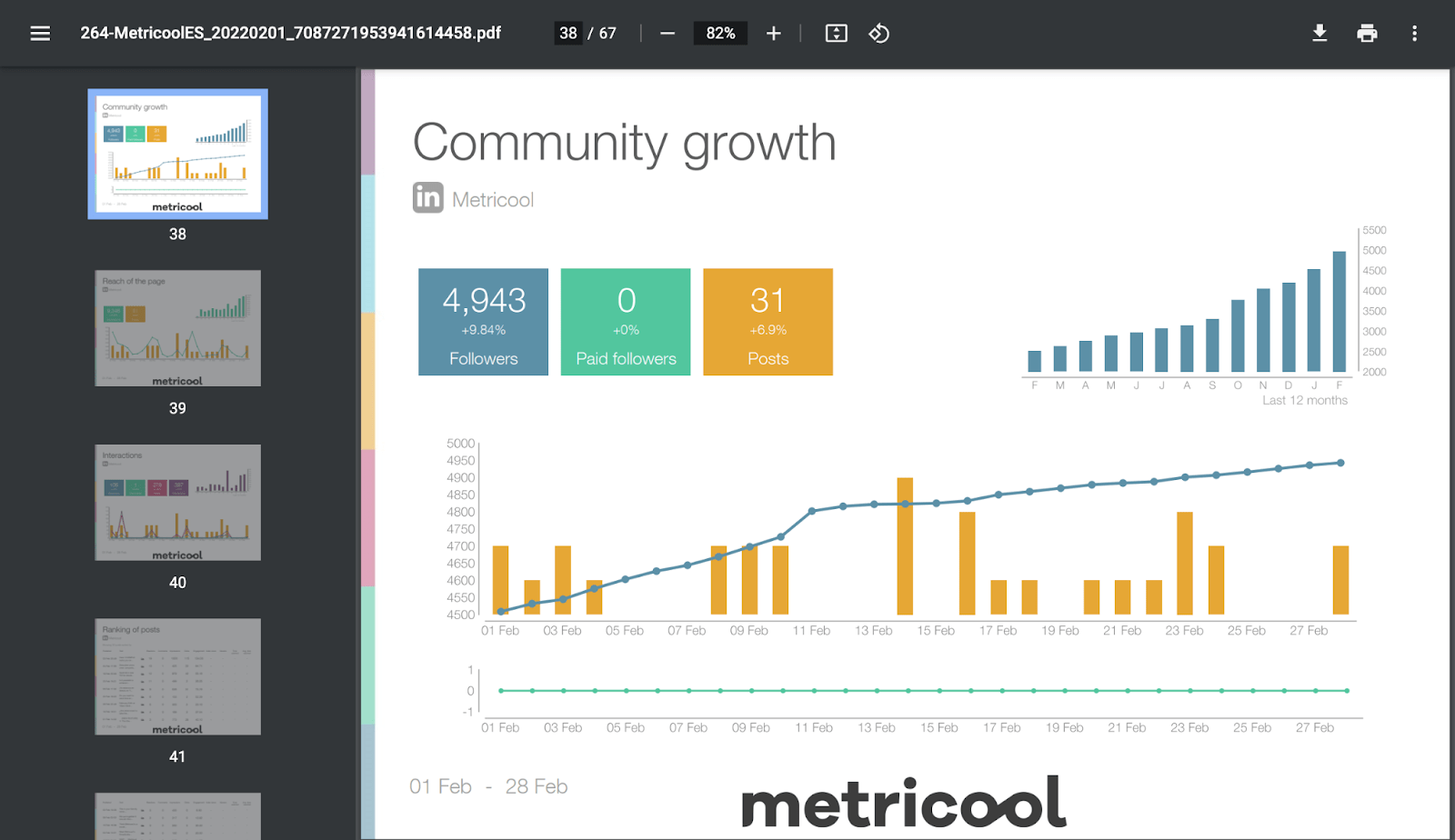Screen dimensions: 1455x840
Task: Click the fit-to-page icon
Action: pyautogui.click(x=835, y=33)
